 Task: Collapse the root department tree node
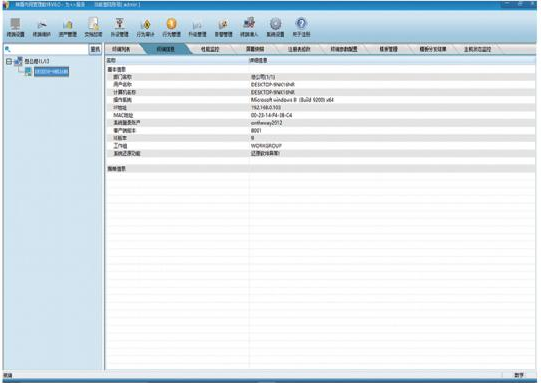(x=9, y=61)
